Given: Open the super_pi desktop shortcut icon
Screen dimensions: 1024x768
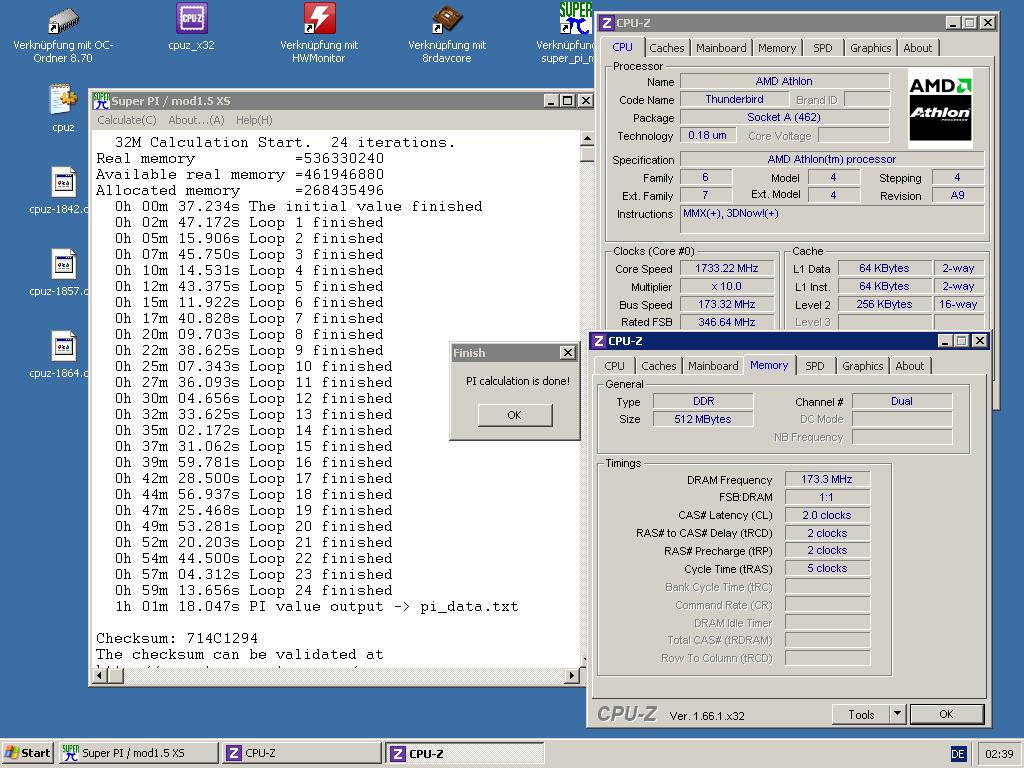Looking at the screenshot, I should point(575,18).
